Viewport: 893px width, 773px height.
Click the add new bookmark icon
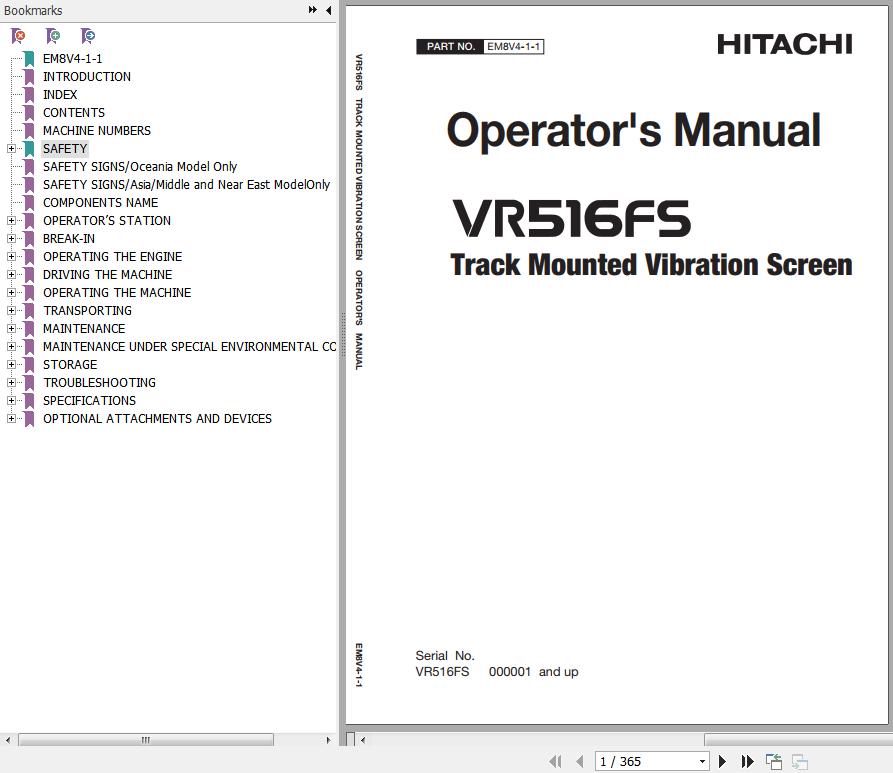pyautogui.click(x=53, y=36)
